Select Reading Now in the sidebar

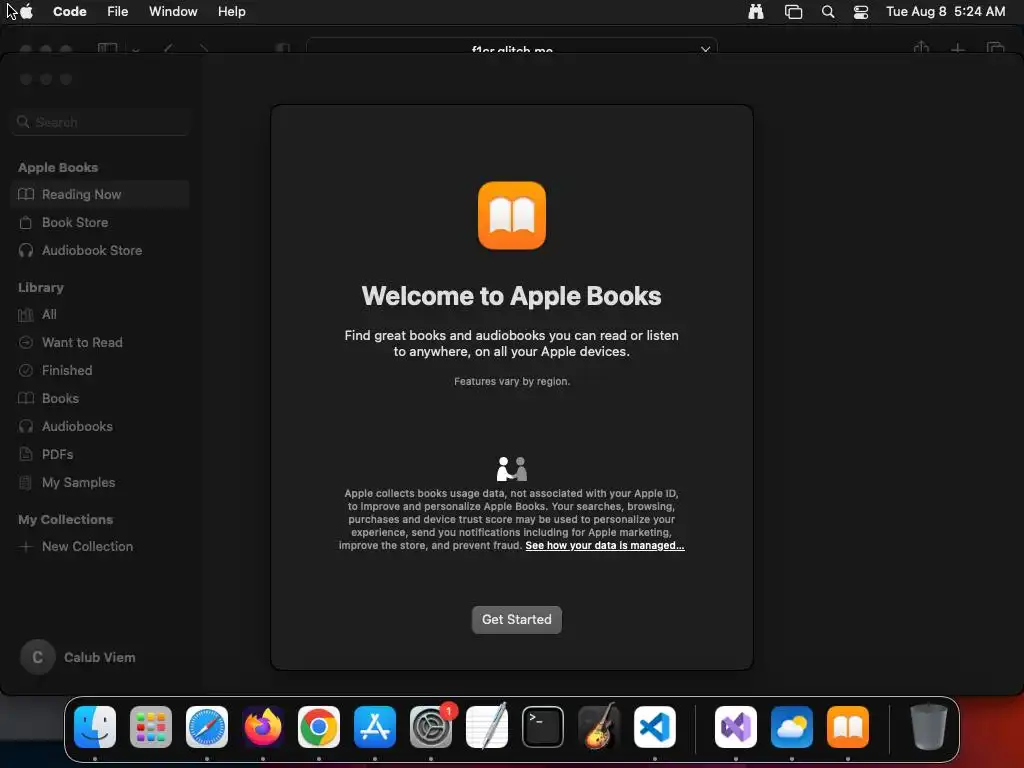click(100, 194)
